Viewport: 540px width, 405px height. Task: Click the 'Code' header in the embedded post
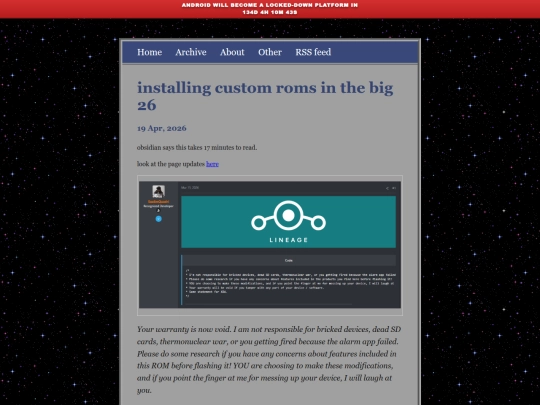coord(289,260)
